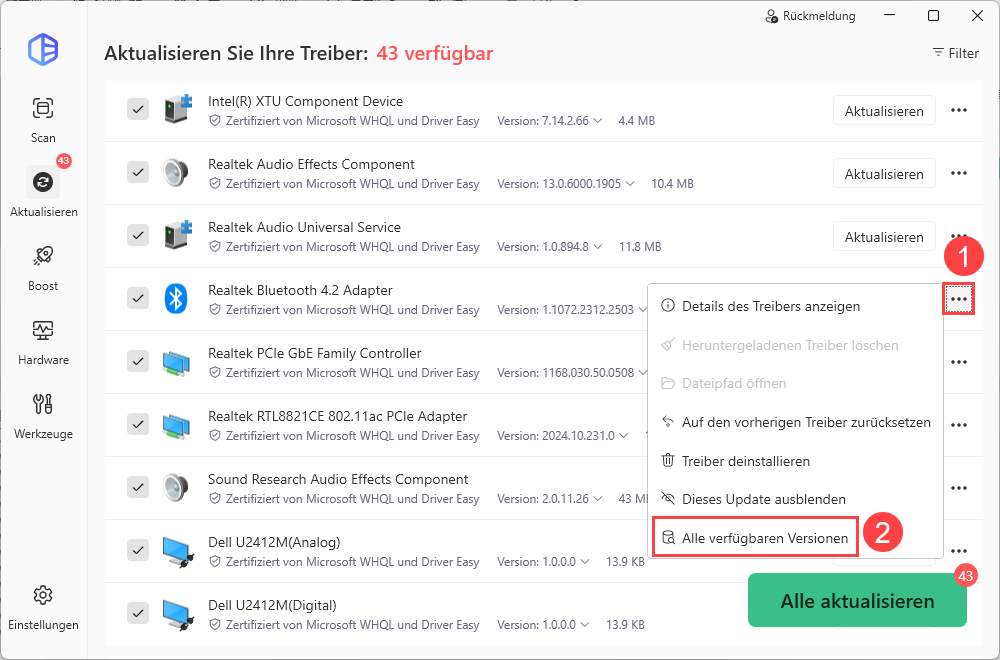Select Auf den vorherigen Treiber zurücksetzen
Viewport: 1000px width, 660px height.
click(x=795, y=422)
